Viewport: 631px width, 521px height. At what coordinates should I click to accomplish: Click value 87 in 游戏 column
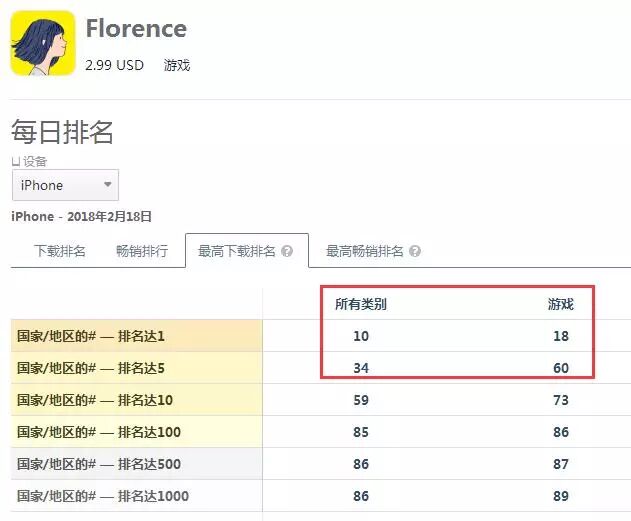pyautogui.click(x=561, y=464)
